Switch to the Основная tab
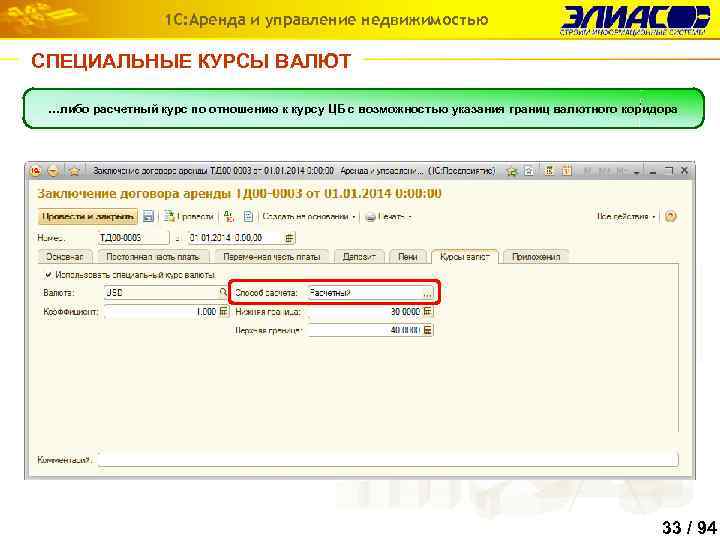The image size is (720, 540). [65, 257]
